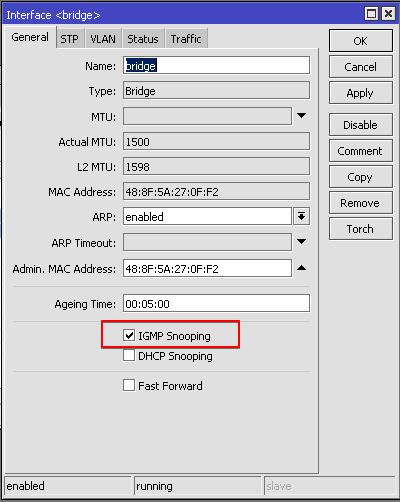
Task: Click the Admin. MAC Address input field
Action: pyautogui.click(x=207, y=268)
